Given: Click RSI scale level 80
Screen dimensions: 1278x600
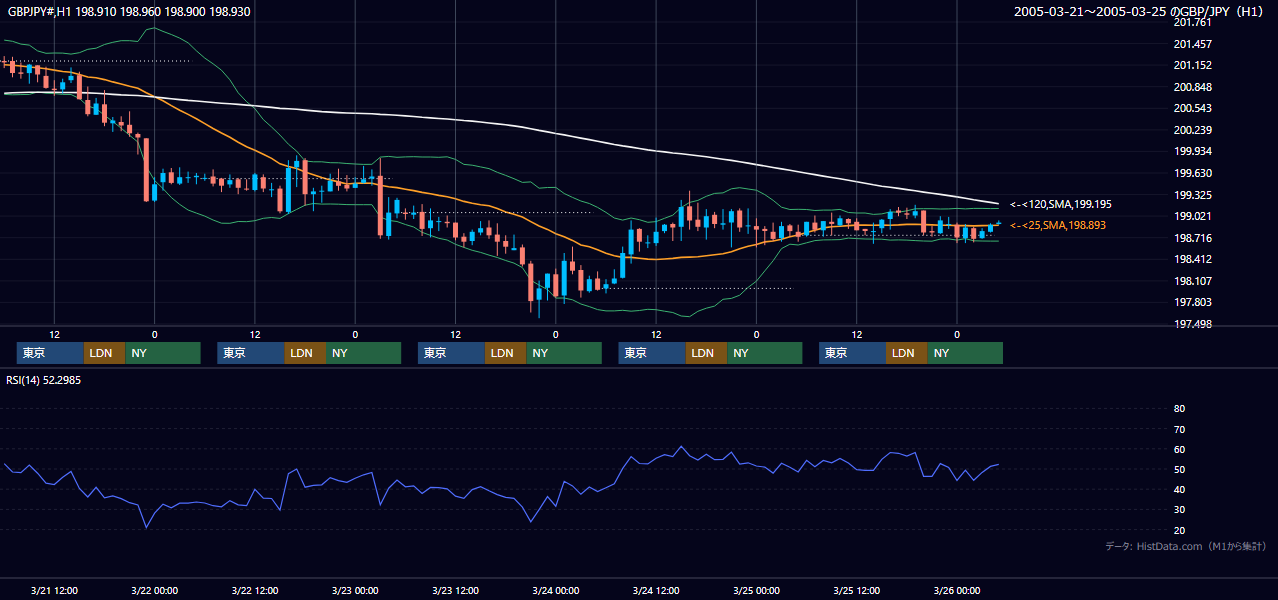Looking at the screenshot, I should [1179, 409].
